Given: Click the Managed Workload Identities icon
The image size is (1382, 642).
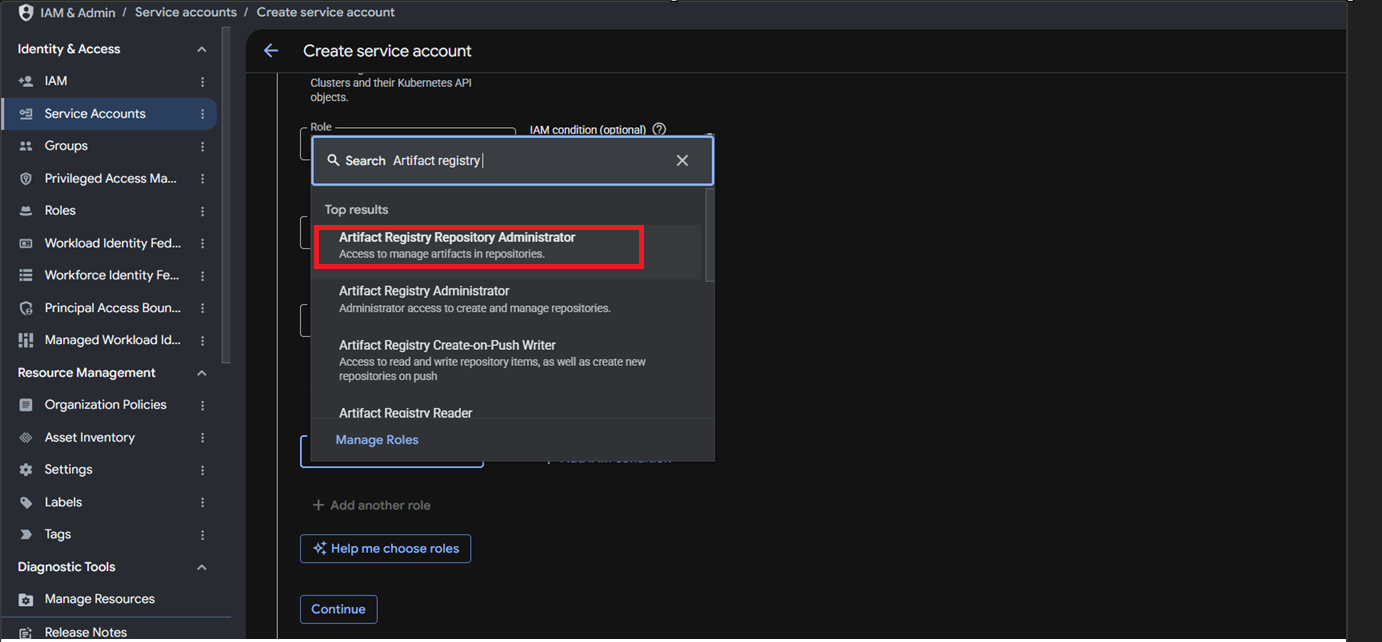Looking at the screenshot, I should [26, 340].
